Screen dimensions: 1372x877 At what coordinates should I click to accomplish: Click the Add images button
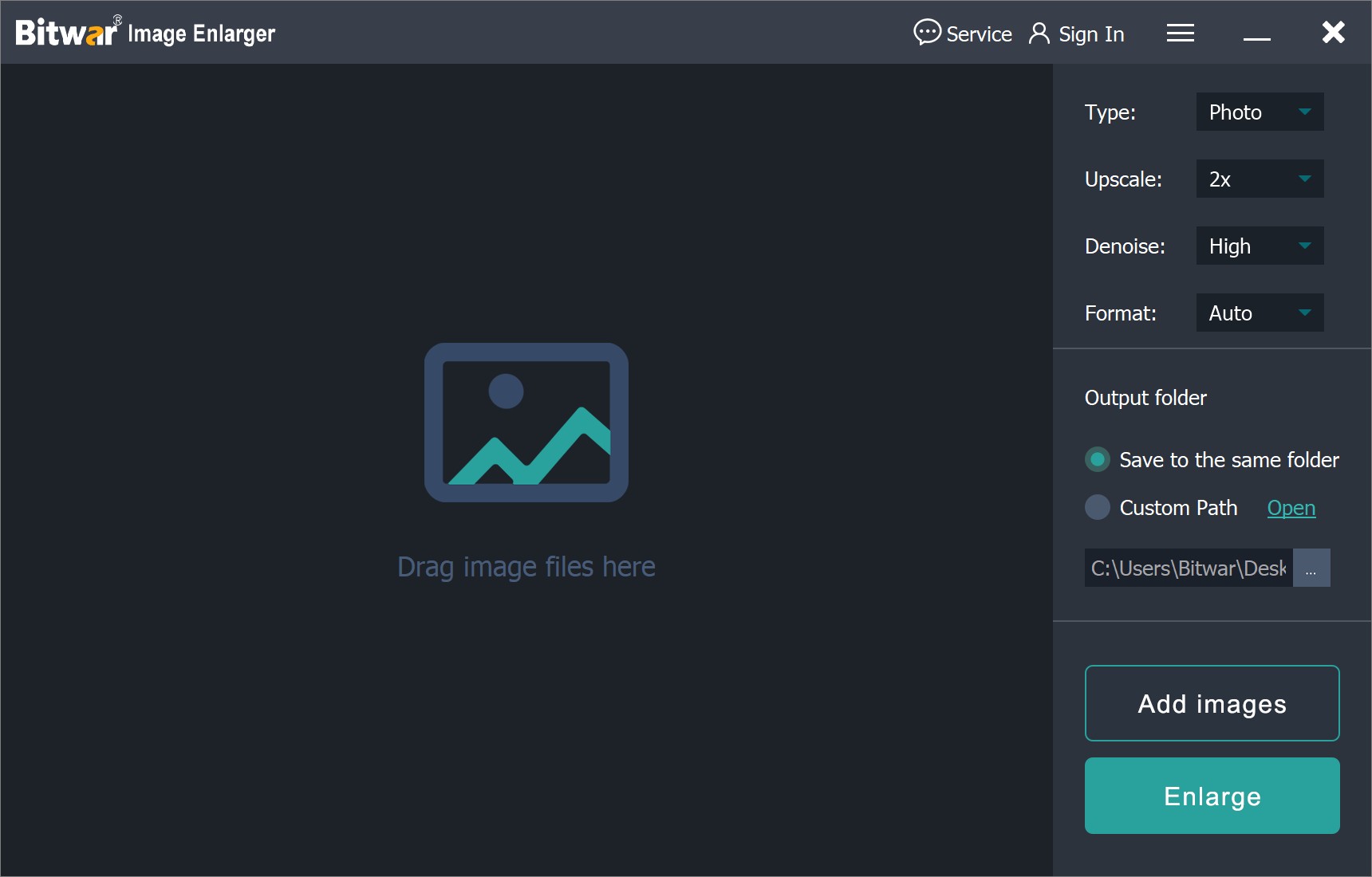tap(1212, 703)
